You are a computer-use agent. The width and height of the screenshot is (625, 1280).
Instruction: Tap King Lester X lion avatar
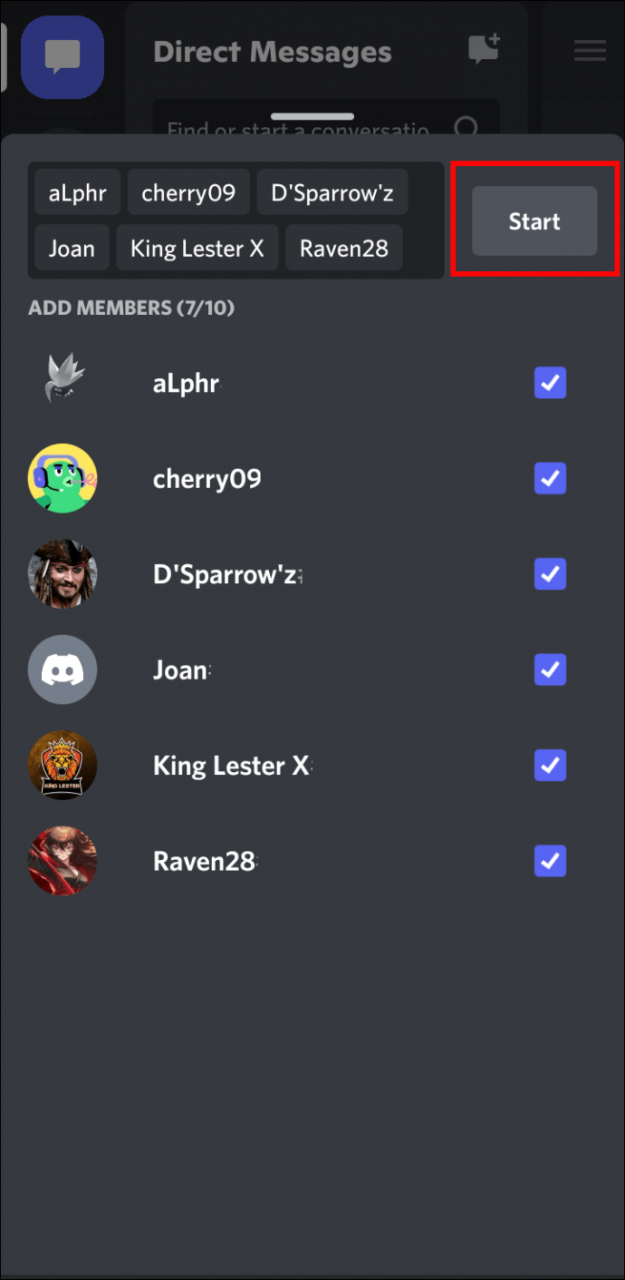click(x=62, y=765)
